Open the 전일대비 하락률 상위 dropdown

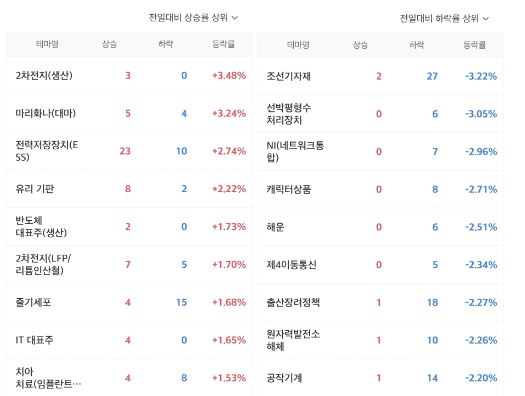(444, 18)
